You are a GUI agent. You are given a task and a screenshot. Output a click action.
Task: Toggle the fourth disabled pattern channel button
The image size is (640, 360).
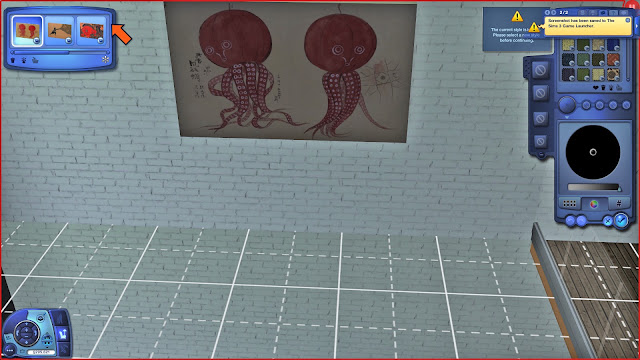(x=540, y=142)
